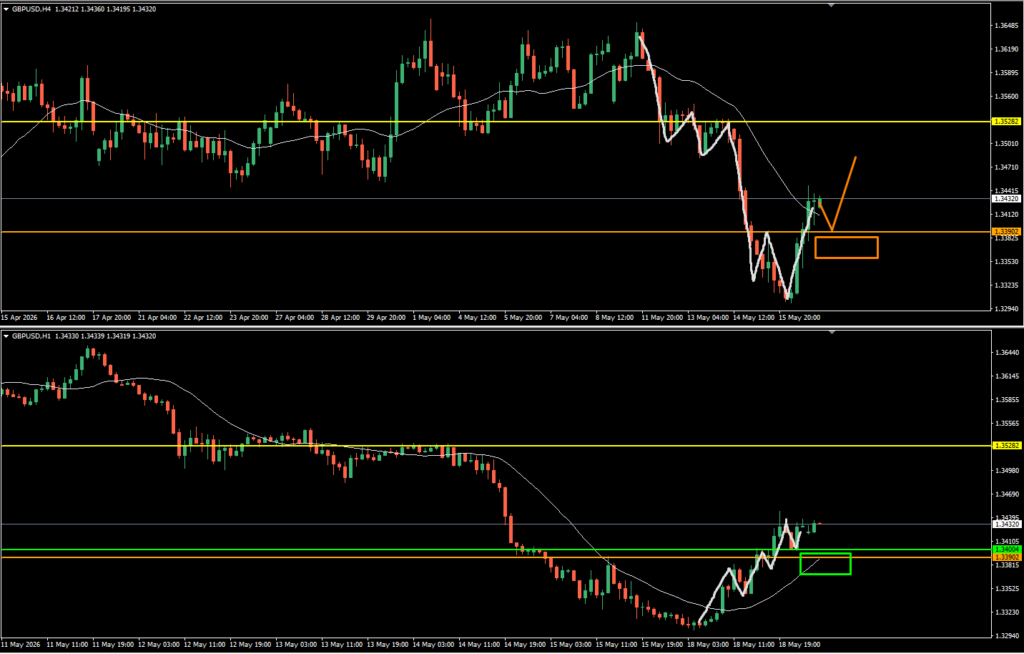Click the 13 May 03:00 label on H1 time axis
This screenshot has width=1024, height=654.
click(295, 644)
